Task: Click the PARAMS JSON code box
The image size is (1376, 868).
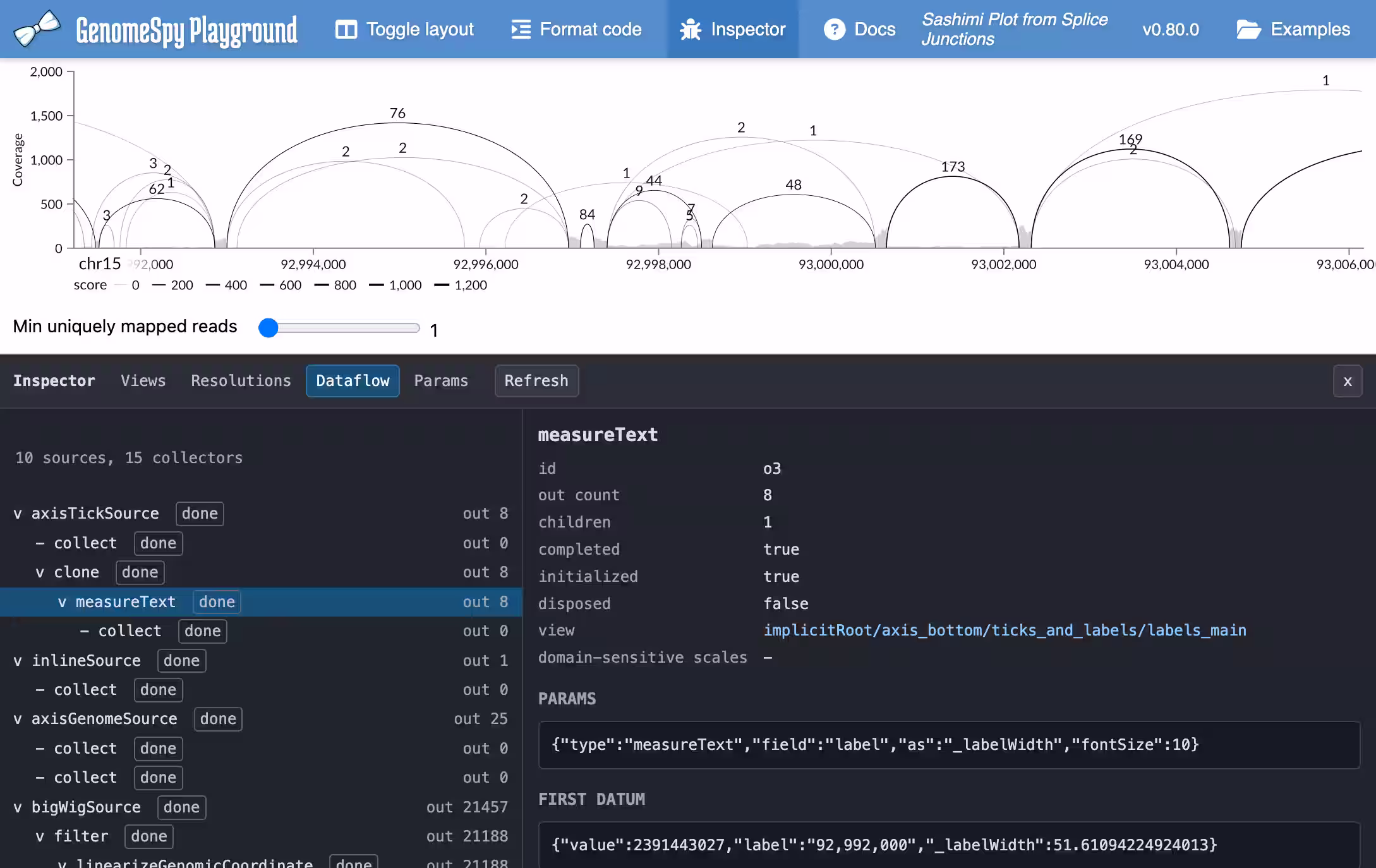Action: [x=949, y=745]
